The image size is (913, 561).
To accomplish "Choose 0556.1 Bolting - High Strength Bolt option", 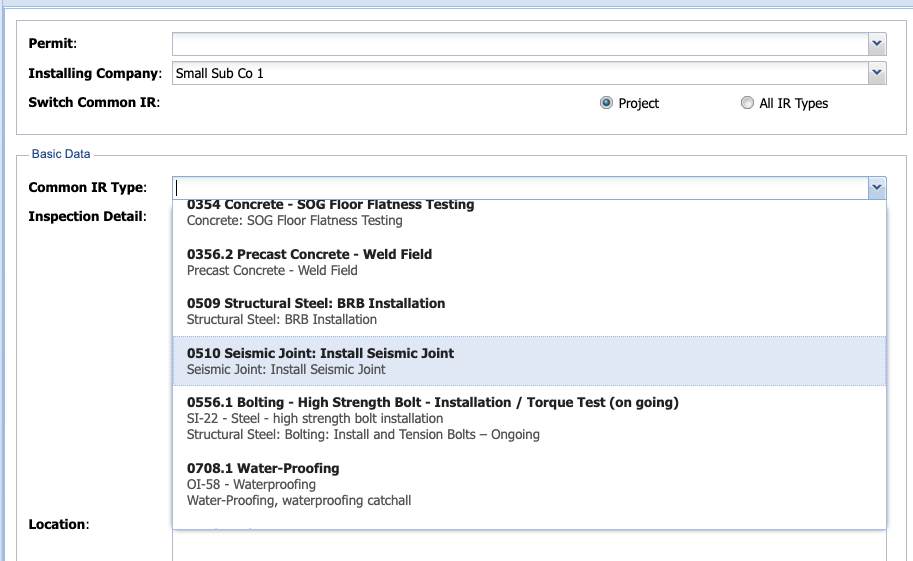I will coord(529,418).
